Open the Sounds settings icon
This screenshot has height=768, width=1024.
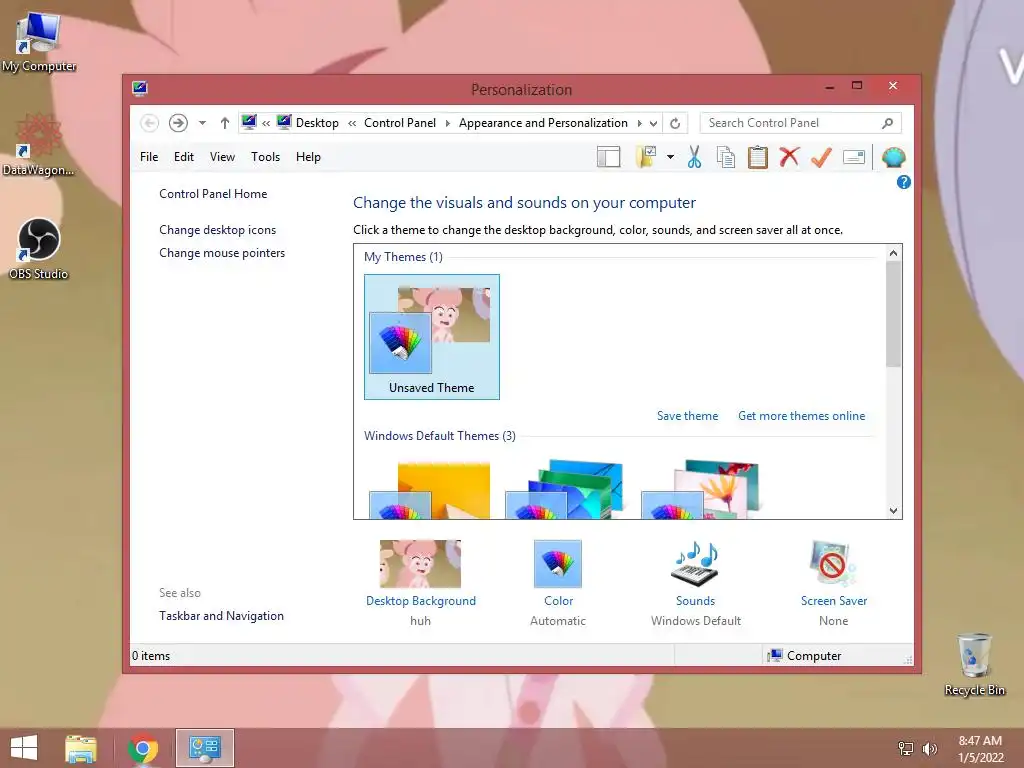click(696, 564)
